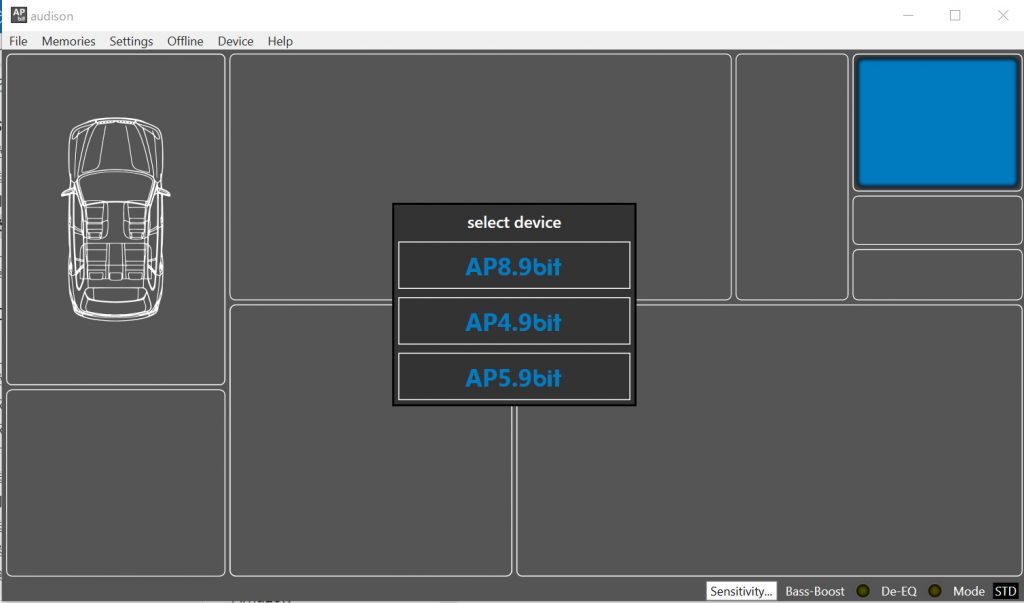Click the audison AP bit app icon
The image size is (1024, 603).
19,15
